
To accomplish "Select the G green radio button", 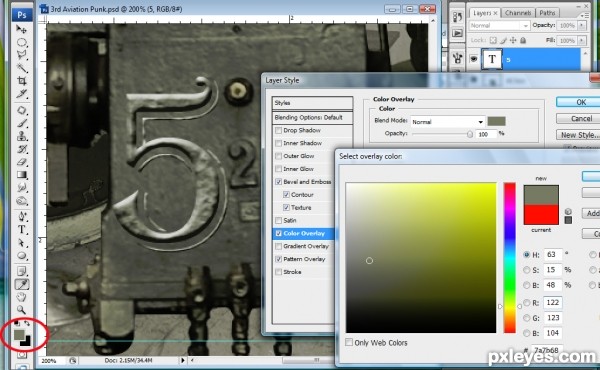I will pyautogui.click(x=527, y=318).
